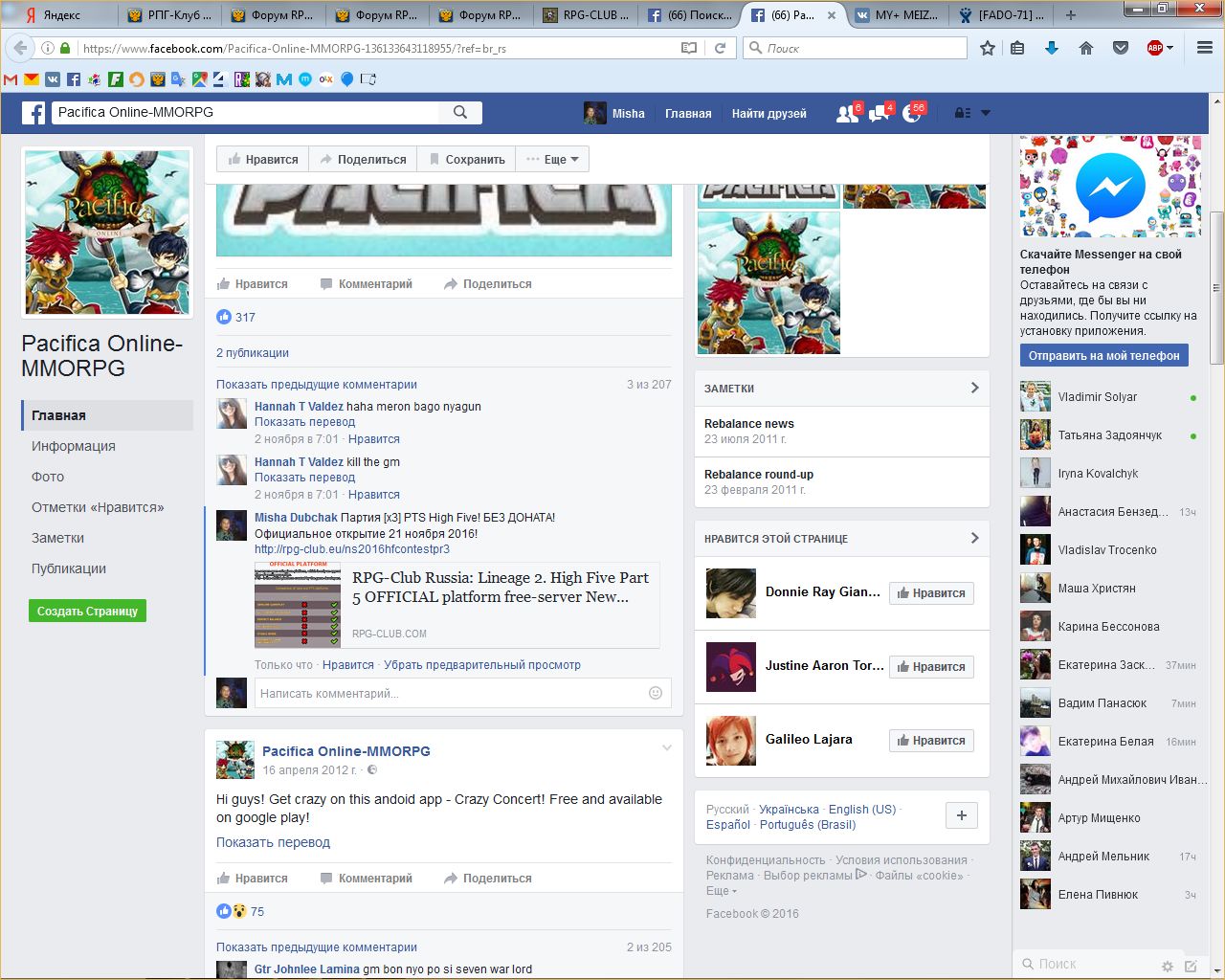
Task: Open the friend requests icon
Action: [847, 113]
